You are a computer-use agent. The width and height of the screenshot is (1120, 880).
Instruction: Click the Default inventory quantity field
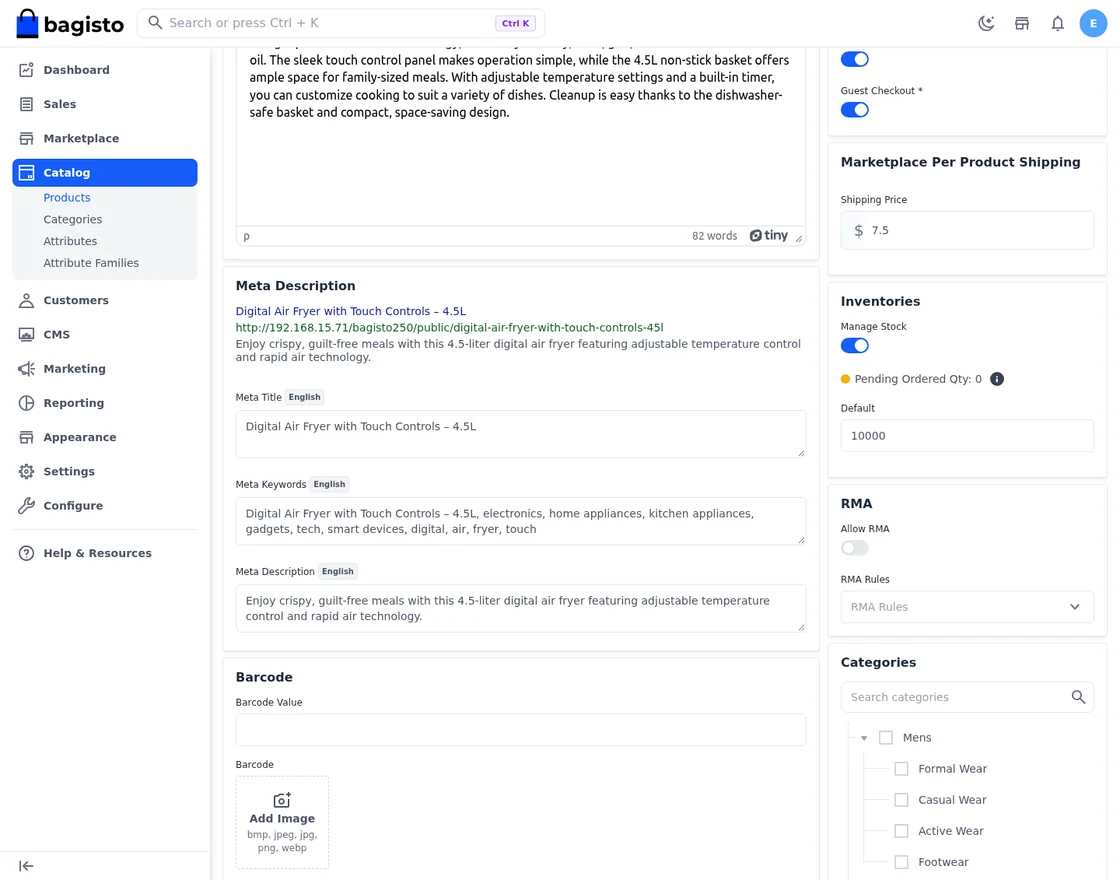coord(966,436)
